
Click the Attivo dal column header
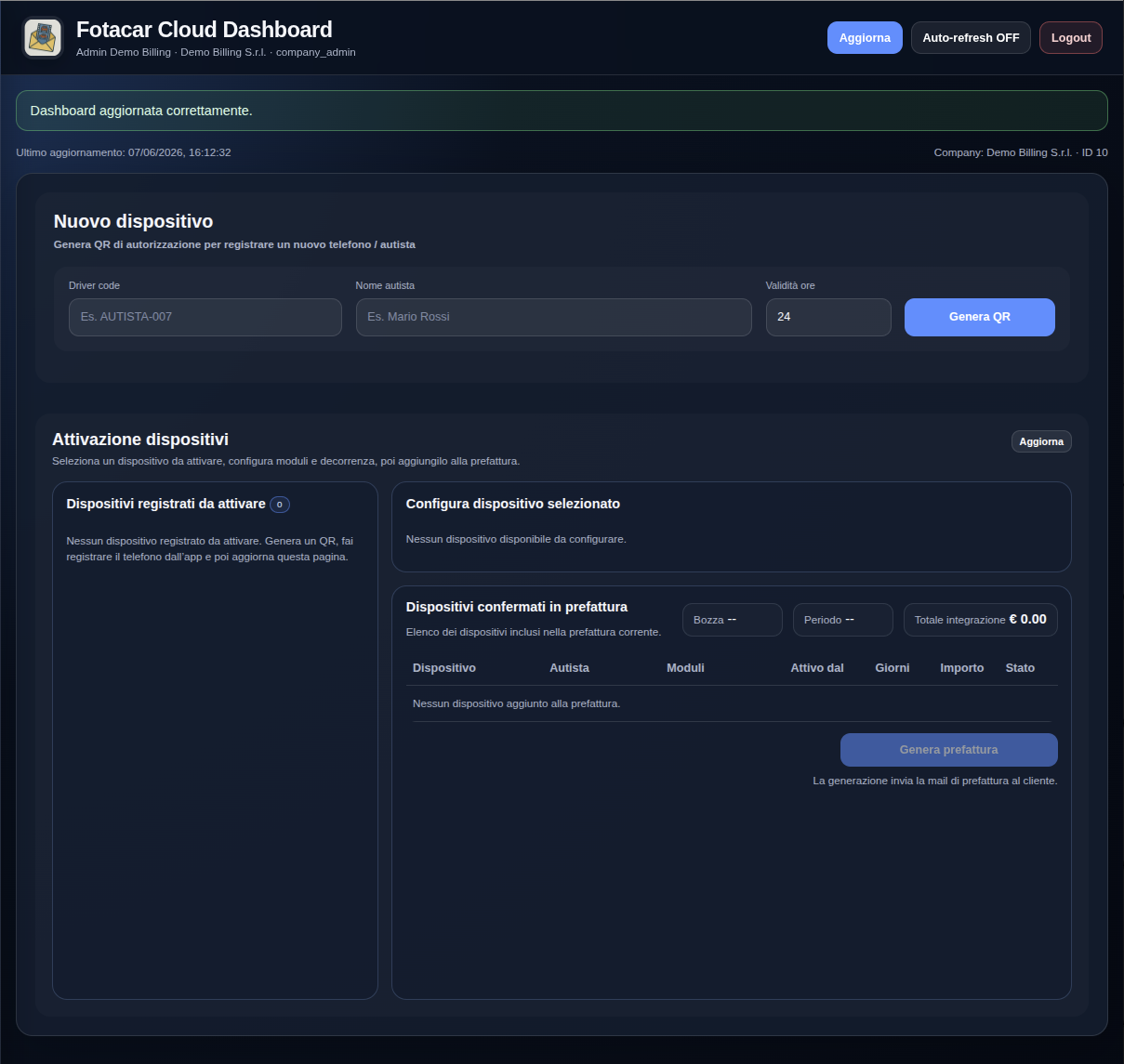click(x=817, y=668)
